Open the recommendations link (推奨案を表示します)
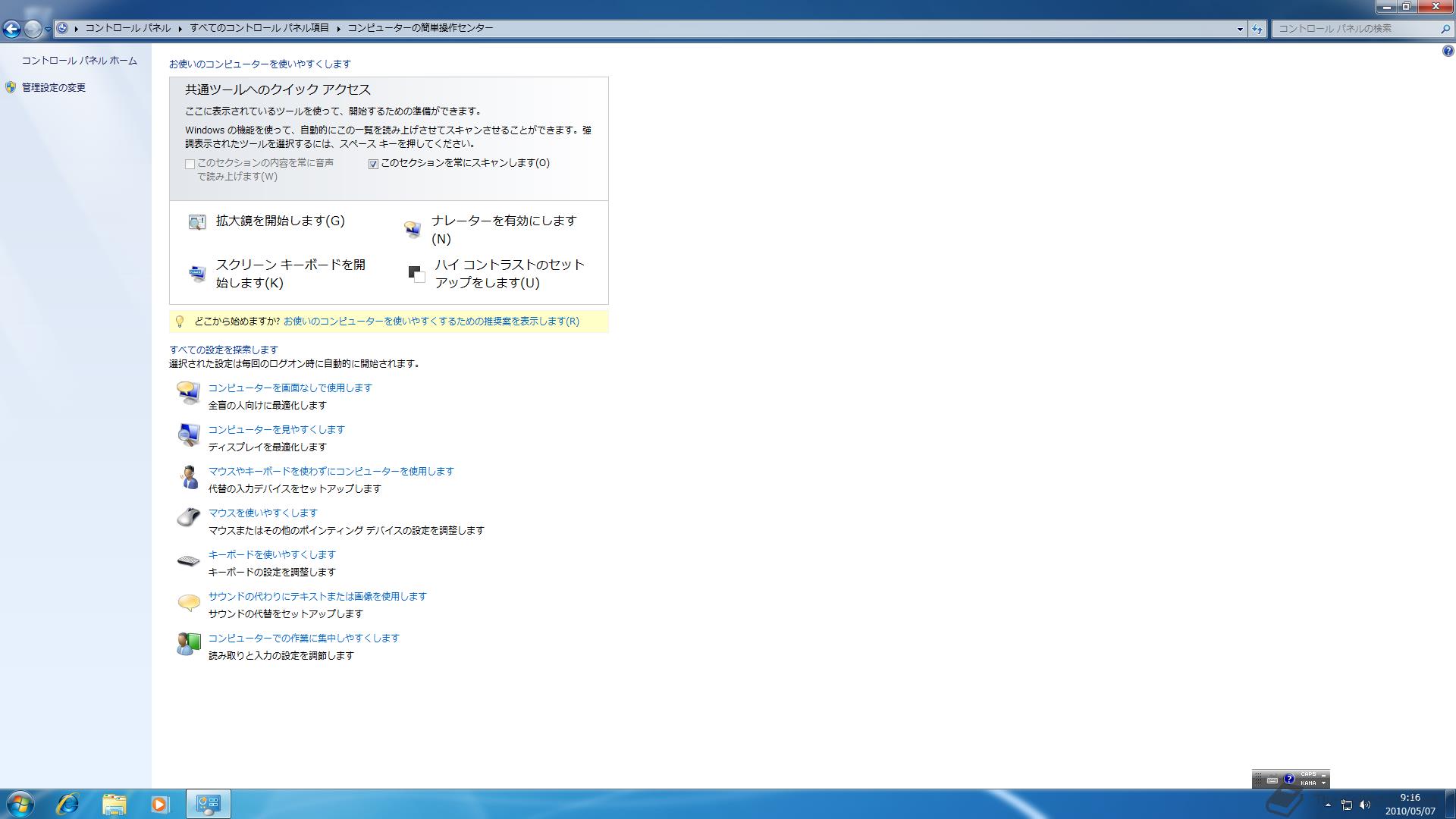1456x819 pixels. 431,322
